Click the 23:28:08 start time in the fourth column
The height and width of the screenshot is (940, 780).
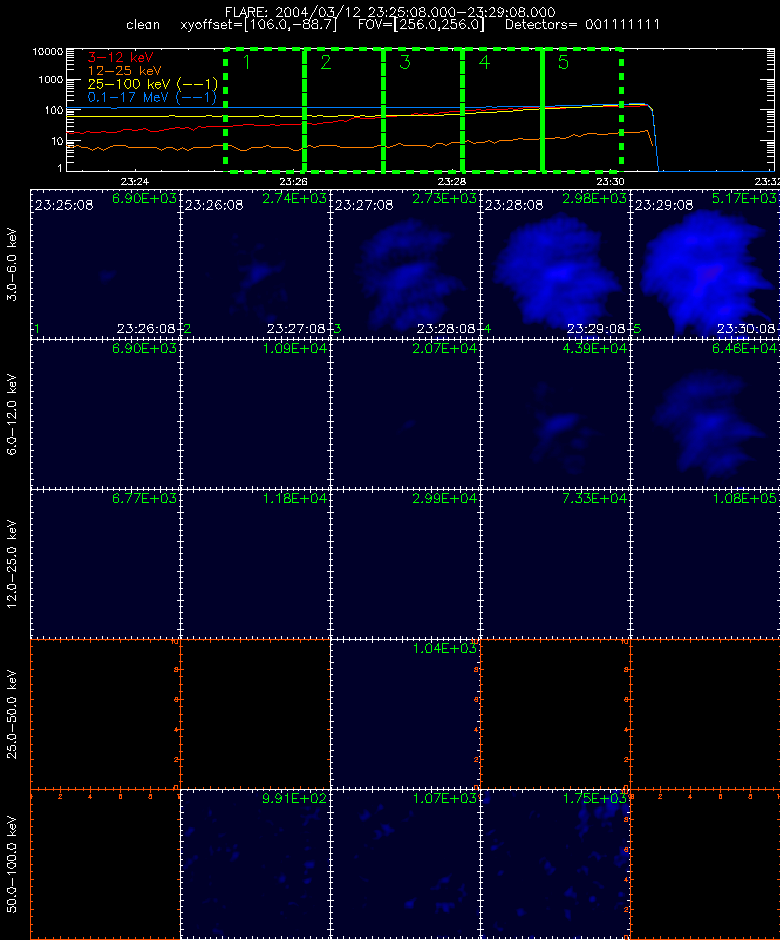[x=514, y=205]
